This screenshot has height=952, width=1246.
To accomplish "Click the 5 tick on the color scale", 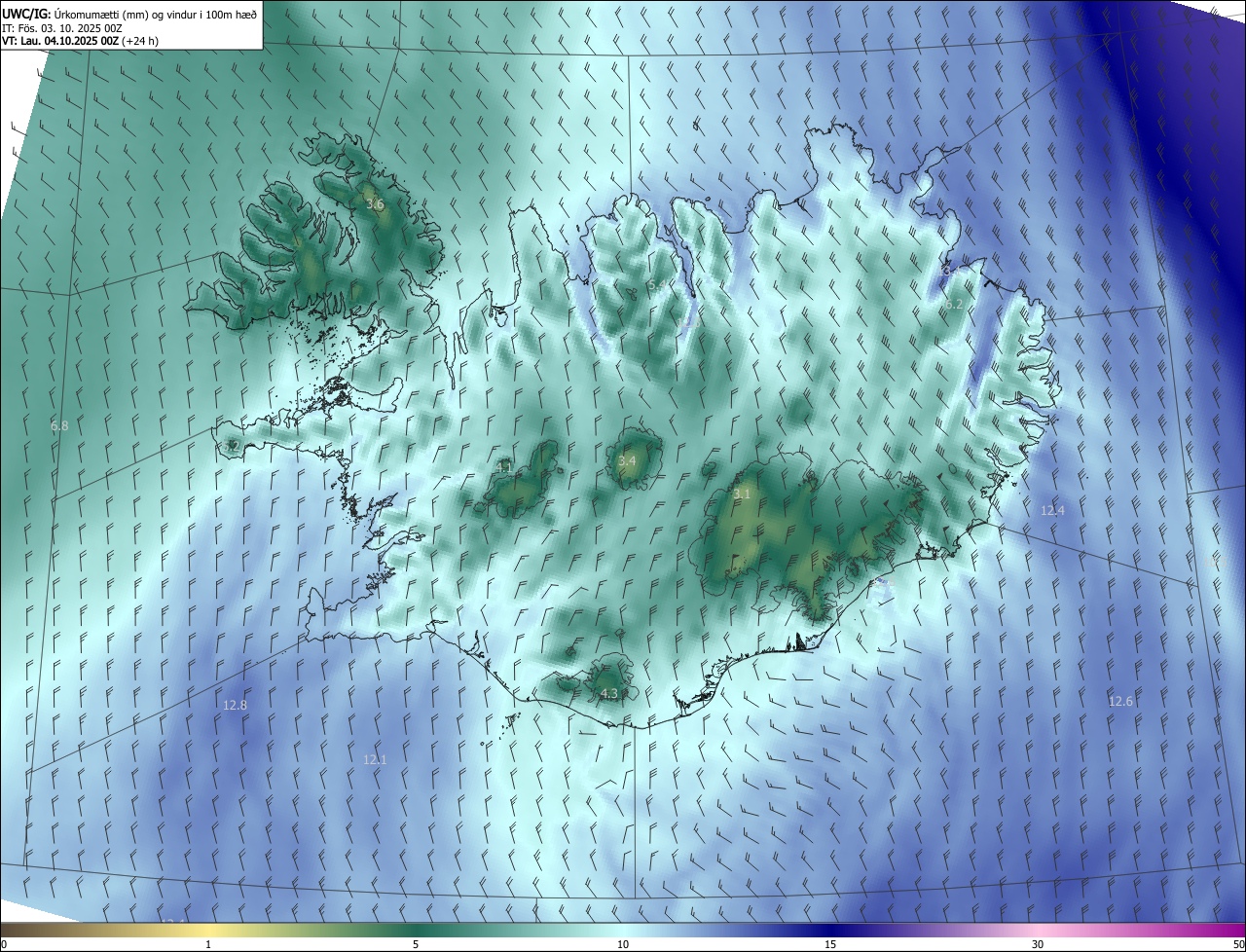I will click(x=416, y=945).
